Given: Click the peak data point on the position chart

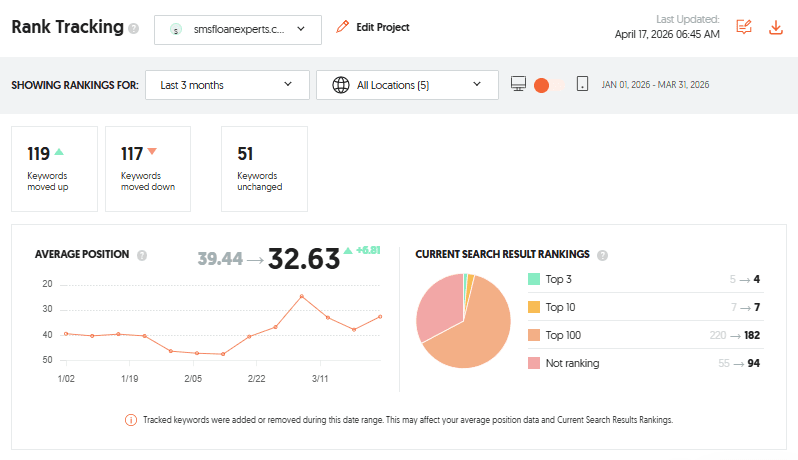Looking at the screenshot, I should (302, 296).
